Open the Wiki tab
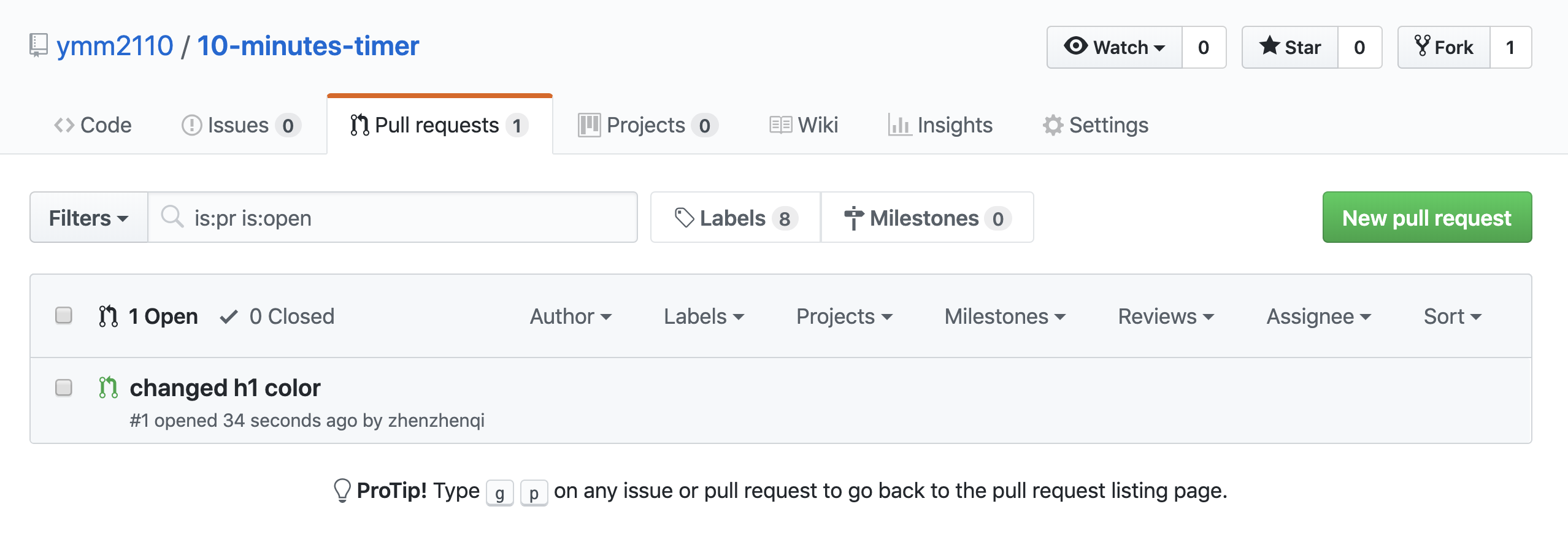Image resolution: width=1568 pixels, height=547 pixels. (x=804, y=125)
